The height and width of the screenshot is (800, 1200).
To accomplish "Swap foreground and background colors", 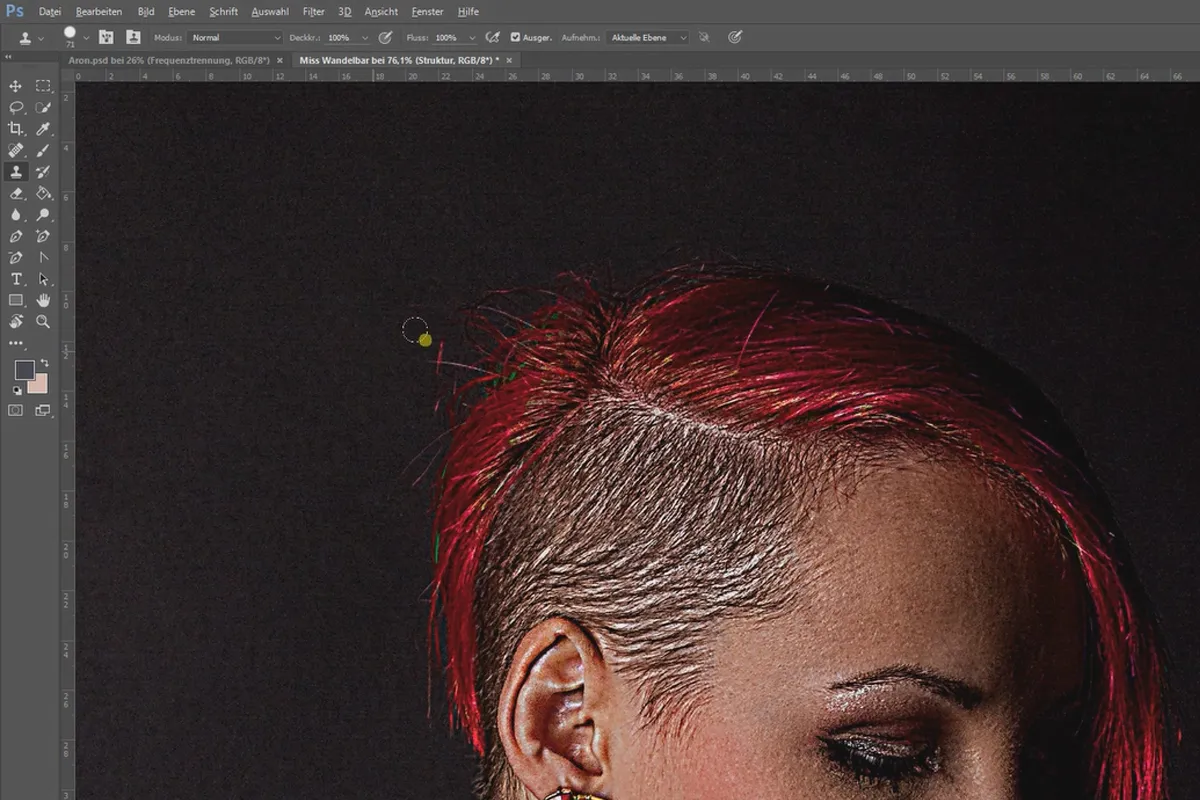I will tap(44, 364).
